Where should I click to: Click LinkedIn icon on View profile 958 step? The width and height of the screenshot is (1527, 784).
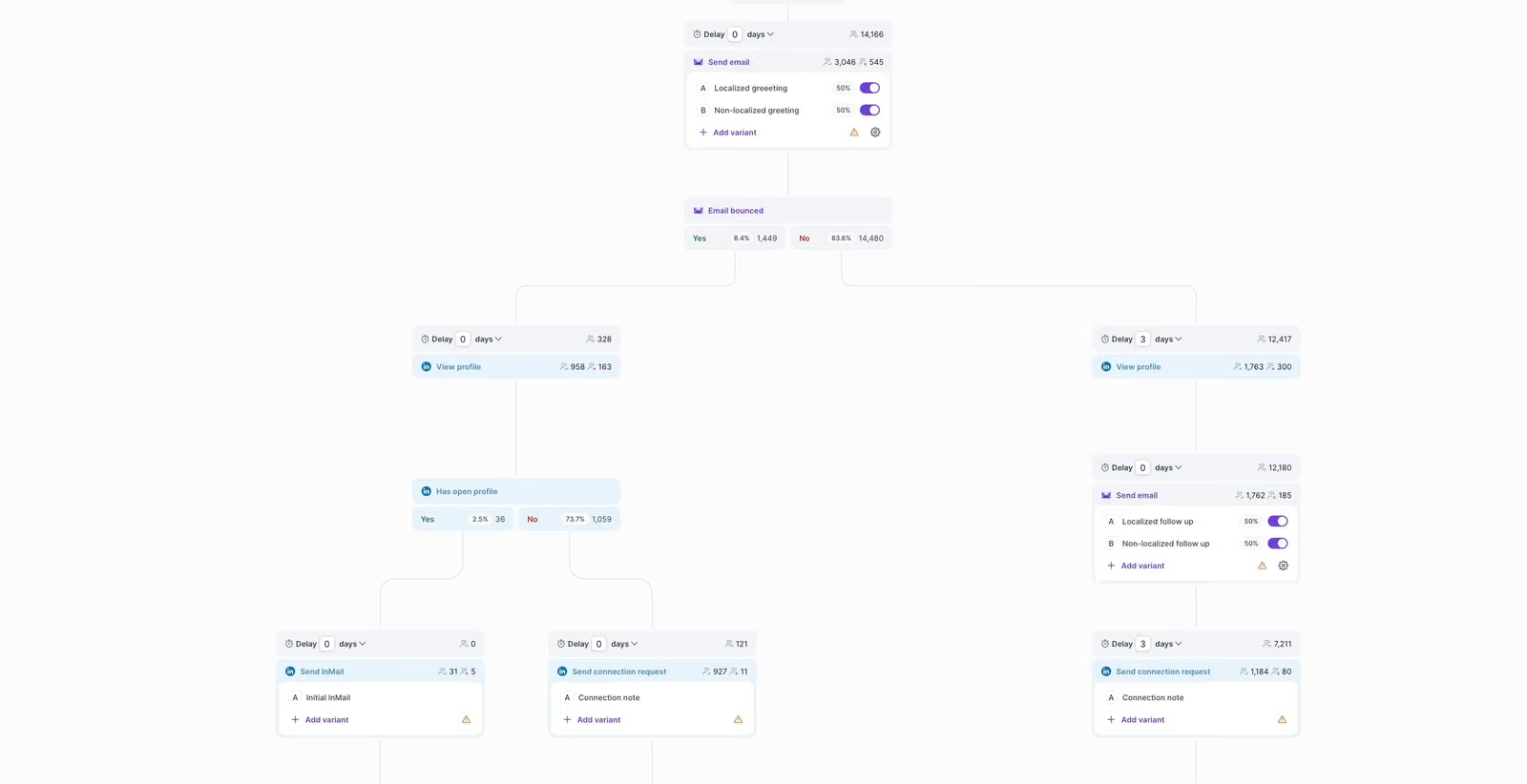(x=427, y=366)
